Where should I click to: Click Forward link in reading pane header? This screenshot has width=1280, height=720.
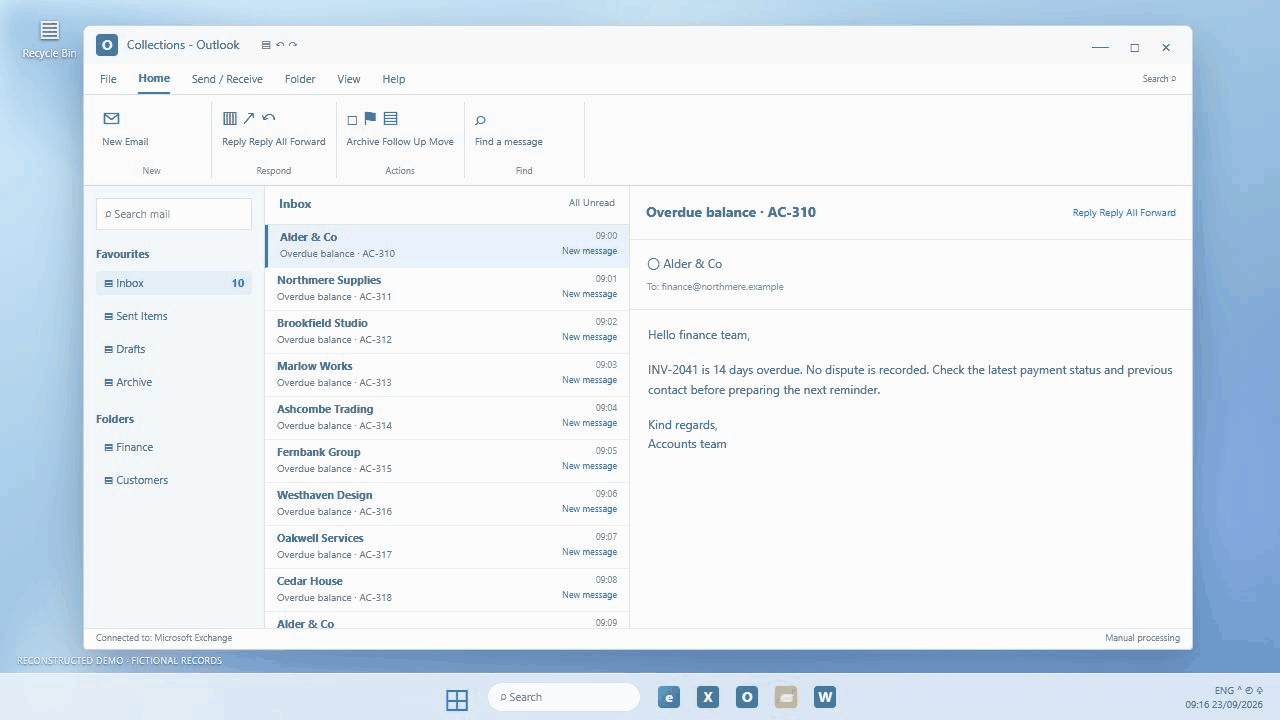coord(1158,213)
